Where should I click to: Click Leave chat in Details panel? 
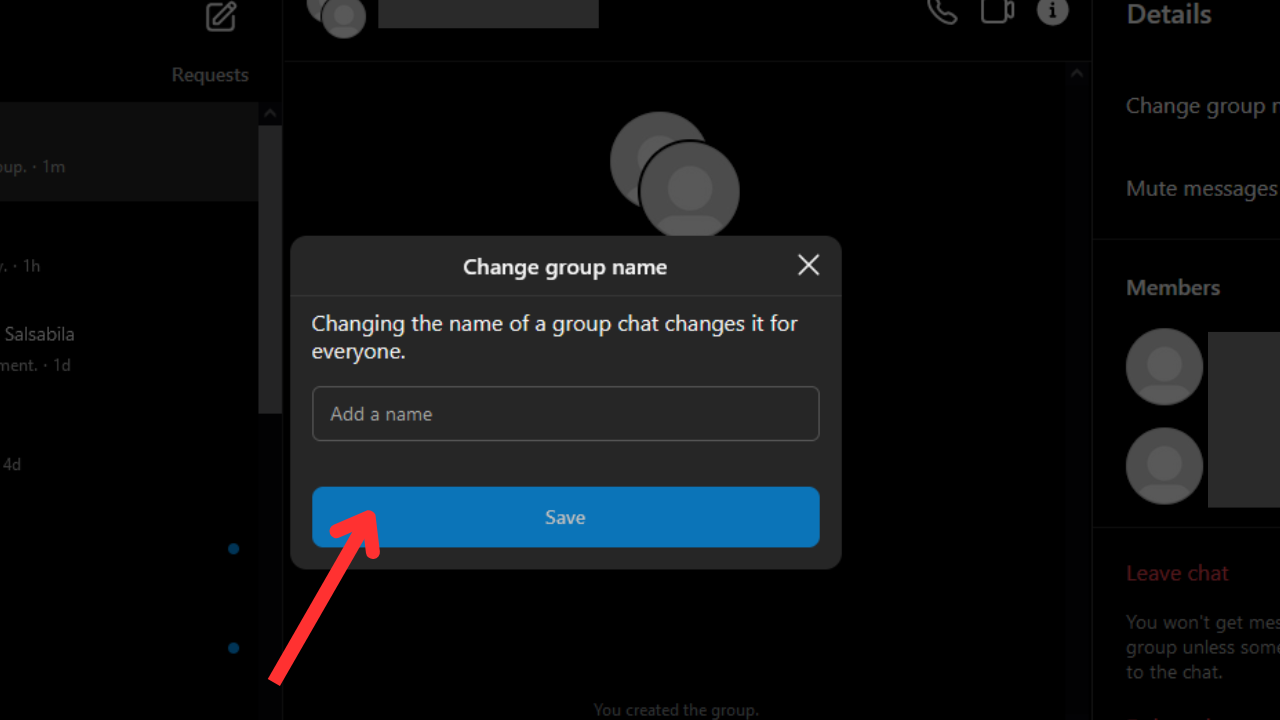coord(1177,573)
